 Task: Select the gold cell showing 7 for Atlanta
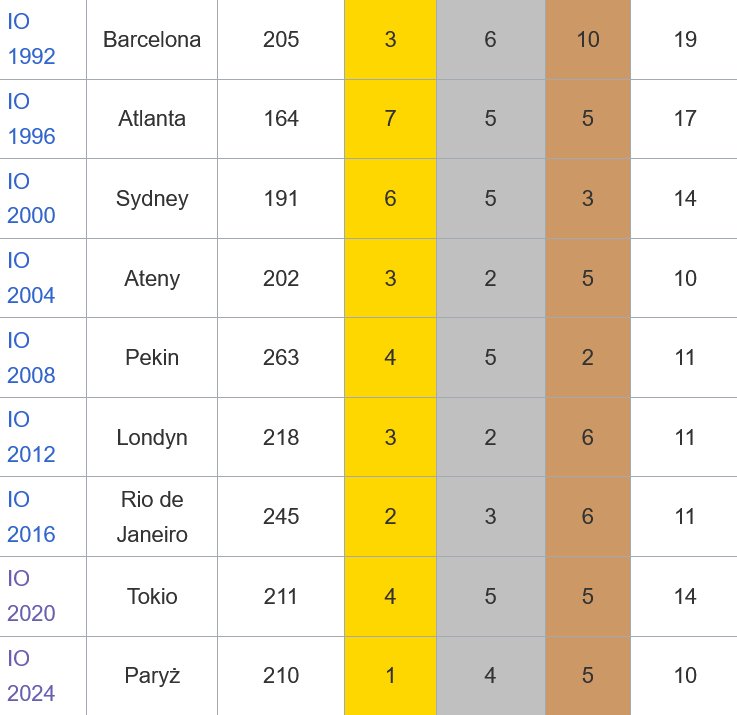click(390, 118)
